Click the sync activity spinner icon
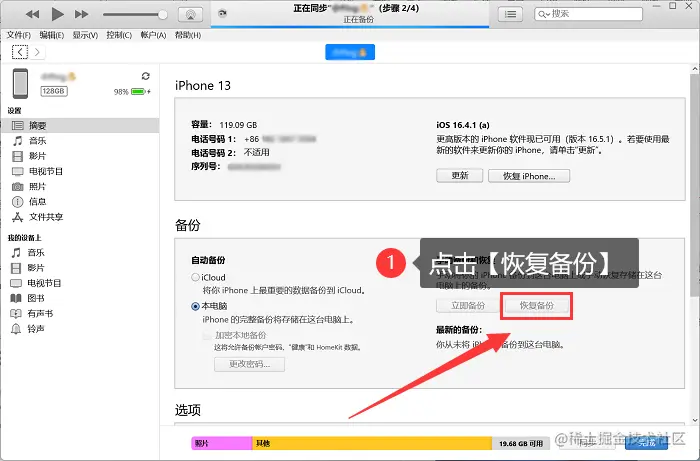This screenshot has height=461, width=700. point(222,13)
